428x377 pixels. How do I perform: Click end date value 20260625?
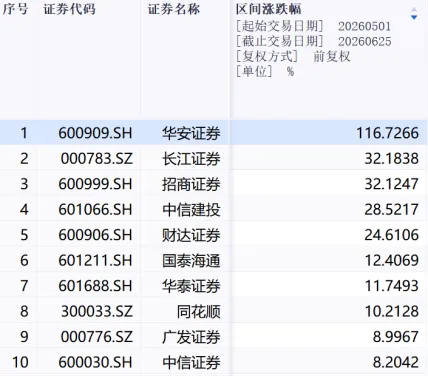pyautogui.click(x=365, y=42)
